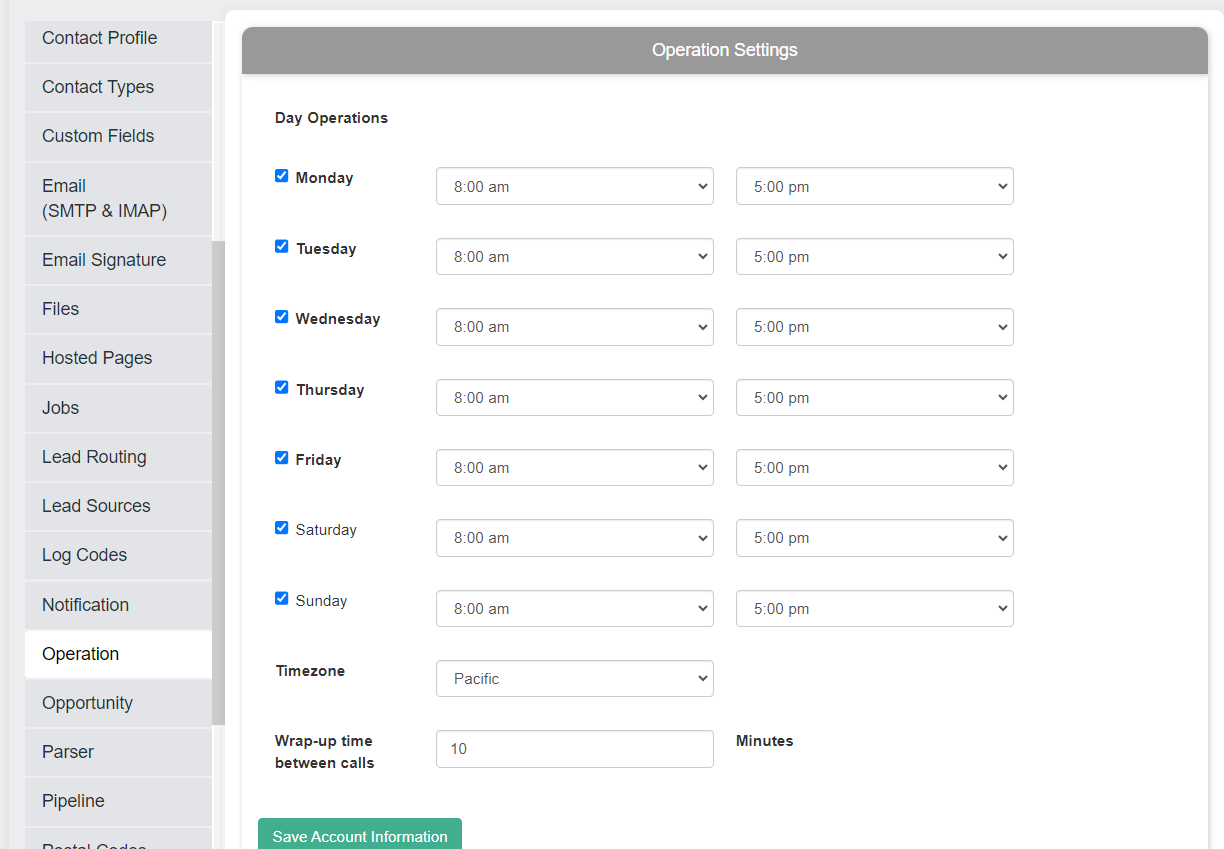Toggle the Thursday checkbox

(282, 387)
